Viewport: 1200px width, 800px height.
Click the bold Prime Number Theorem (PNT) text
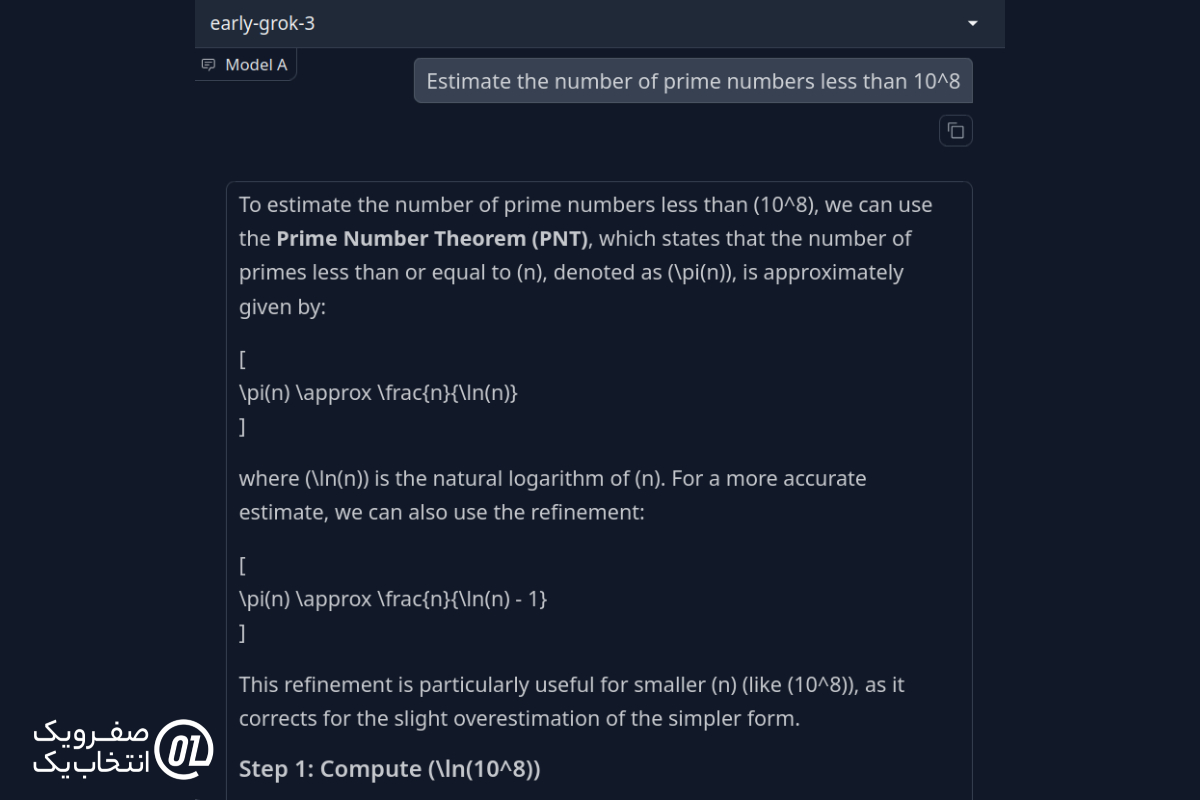[x=432, y=238]
